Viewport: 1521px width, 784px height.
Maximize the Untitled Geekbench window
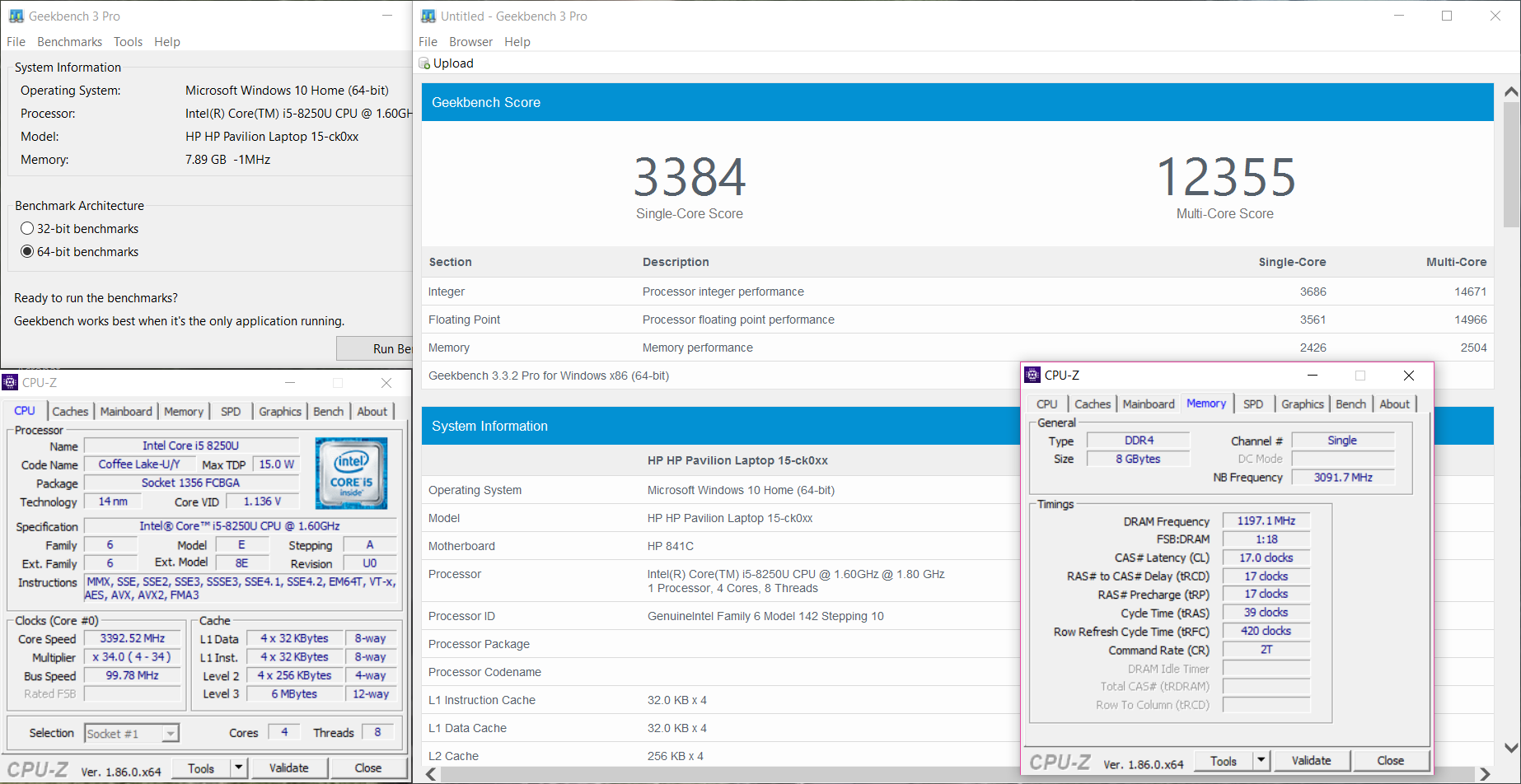point(1447,16)
